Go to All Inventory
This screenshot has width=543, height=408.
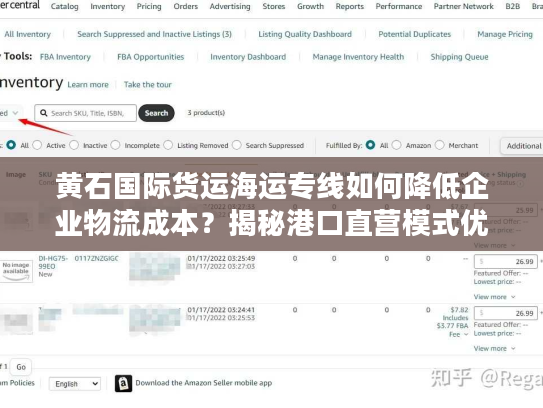27,34
